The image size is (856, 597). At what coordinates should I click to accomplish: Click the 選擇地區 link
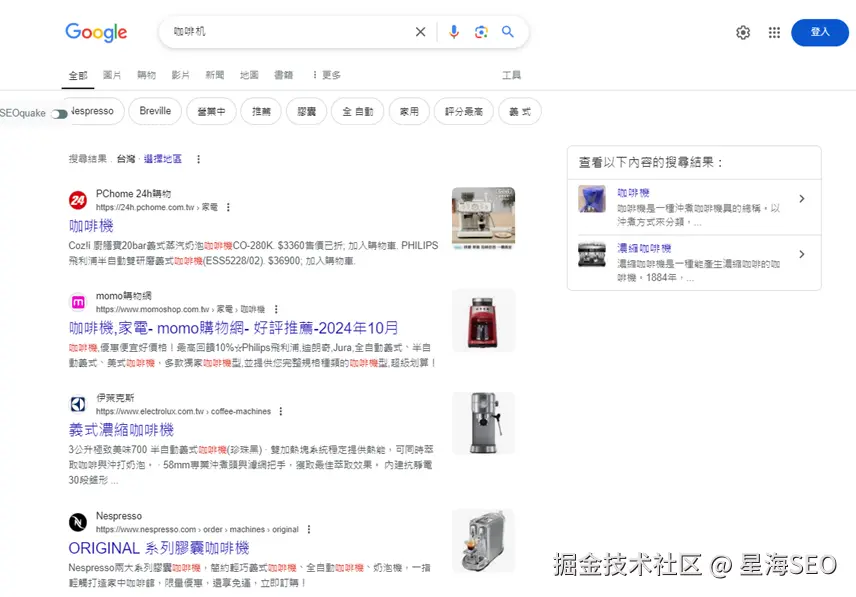tap(163, 159)
